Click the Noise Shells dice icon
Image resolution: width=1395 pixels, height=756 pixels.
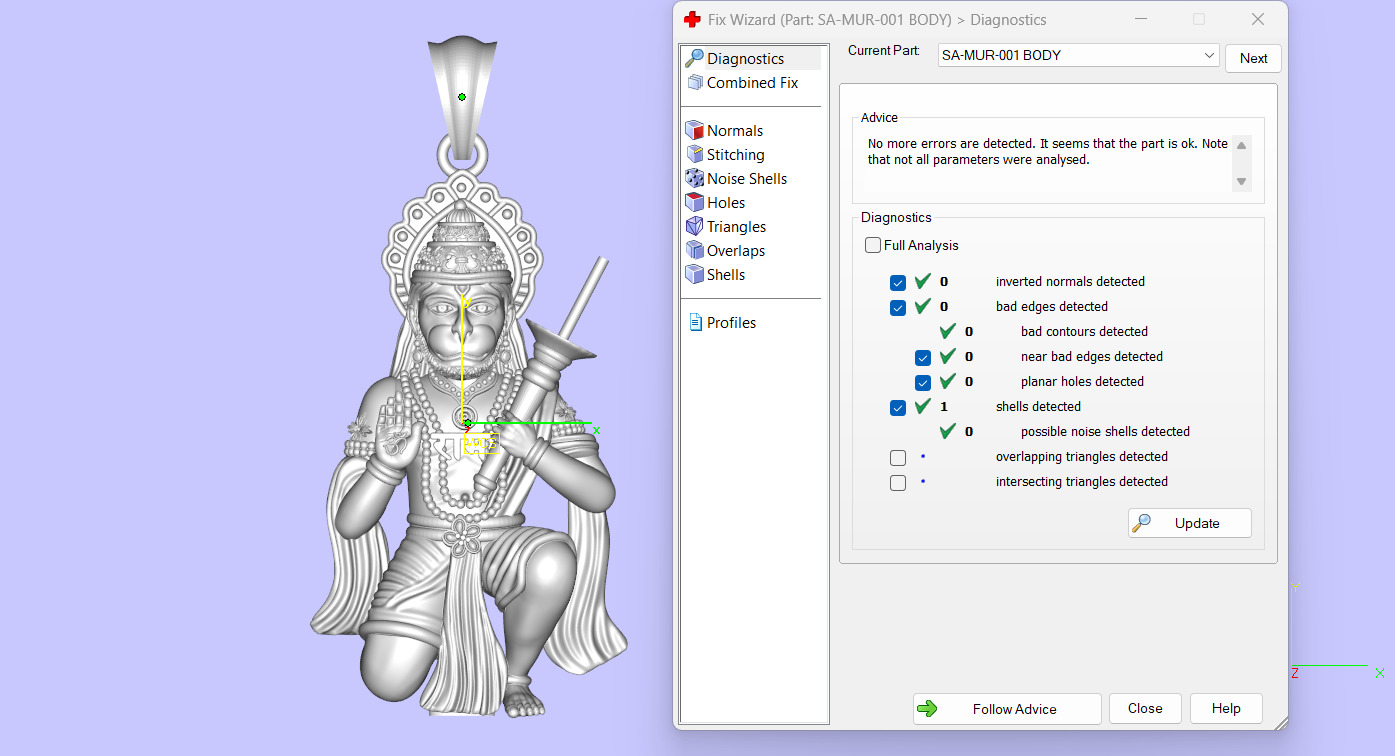(695, 178)
